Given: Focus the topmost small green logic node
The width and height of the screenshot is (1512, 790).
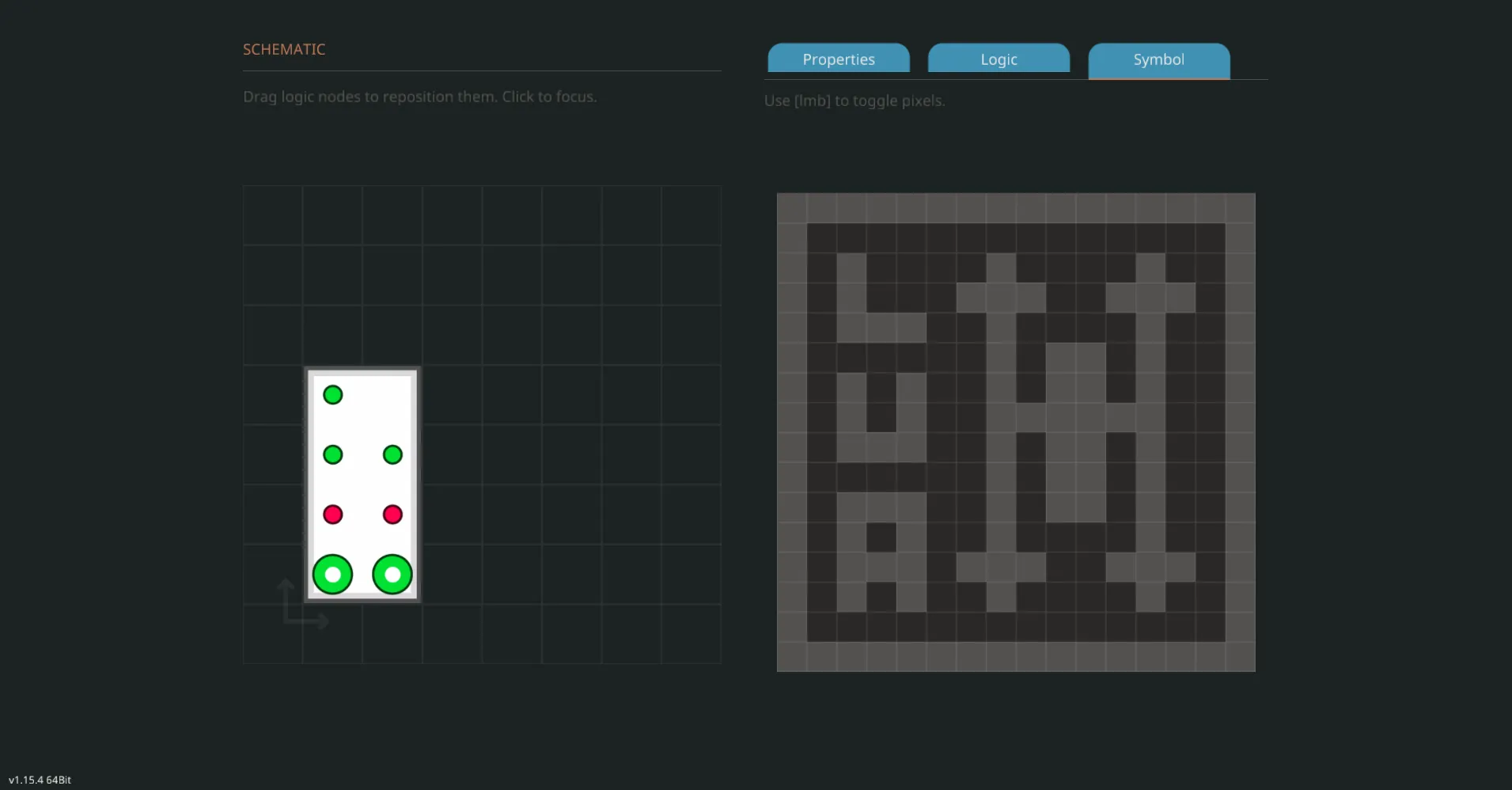Looking at the screenshot, I should (x=333, y=395).
